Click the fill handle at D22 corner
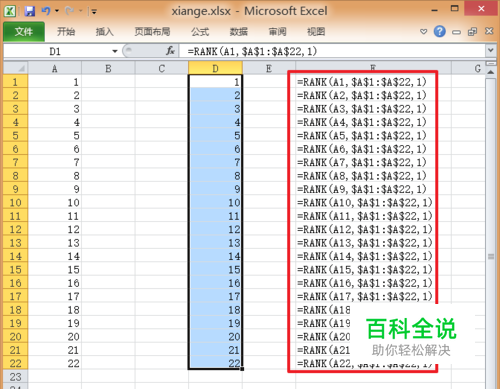500x389 pixels. pos(242,369)
